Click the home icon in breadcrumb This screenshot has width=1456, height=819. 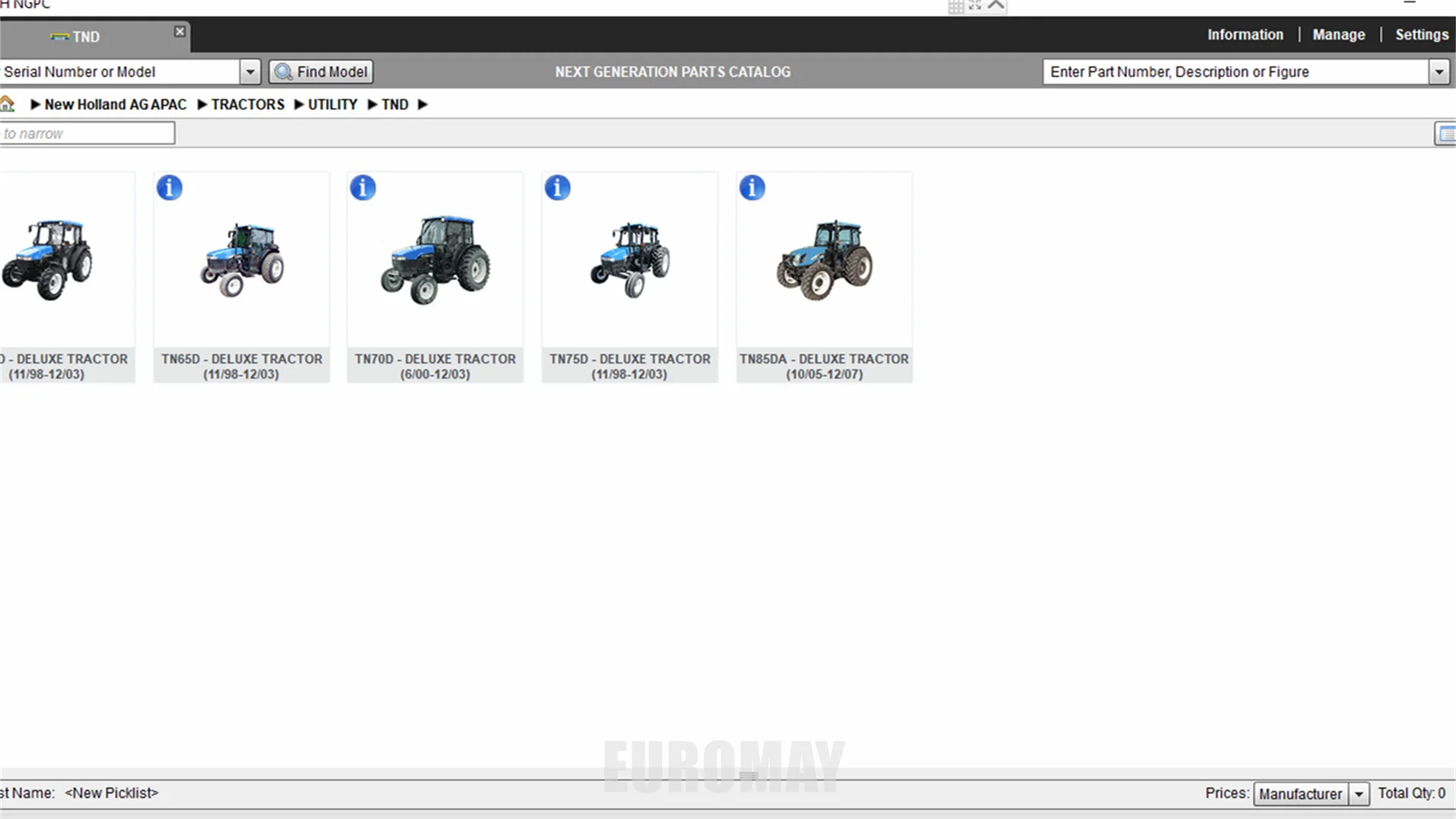click(8, 104)
